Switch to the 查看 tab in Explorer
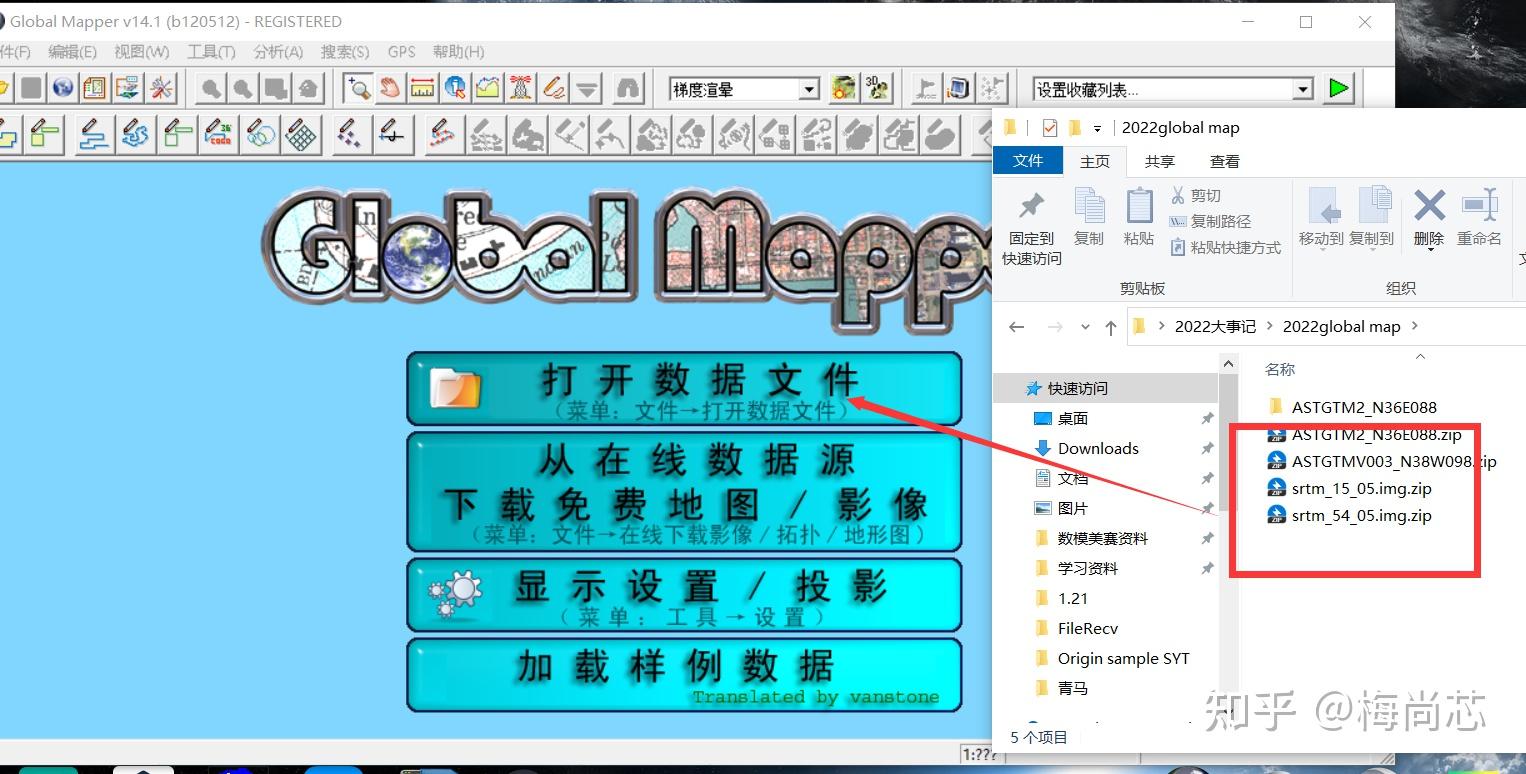The height and width of the screenshot is (774, 1526). click(1224, 160)
